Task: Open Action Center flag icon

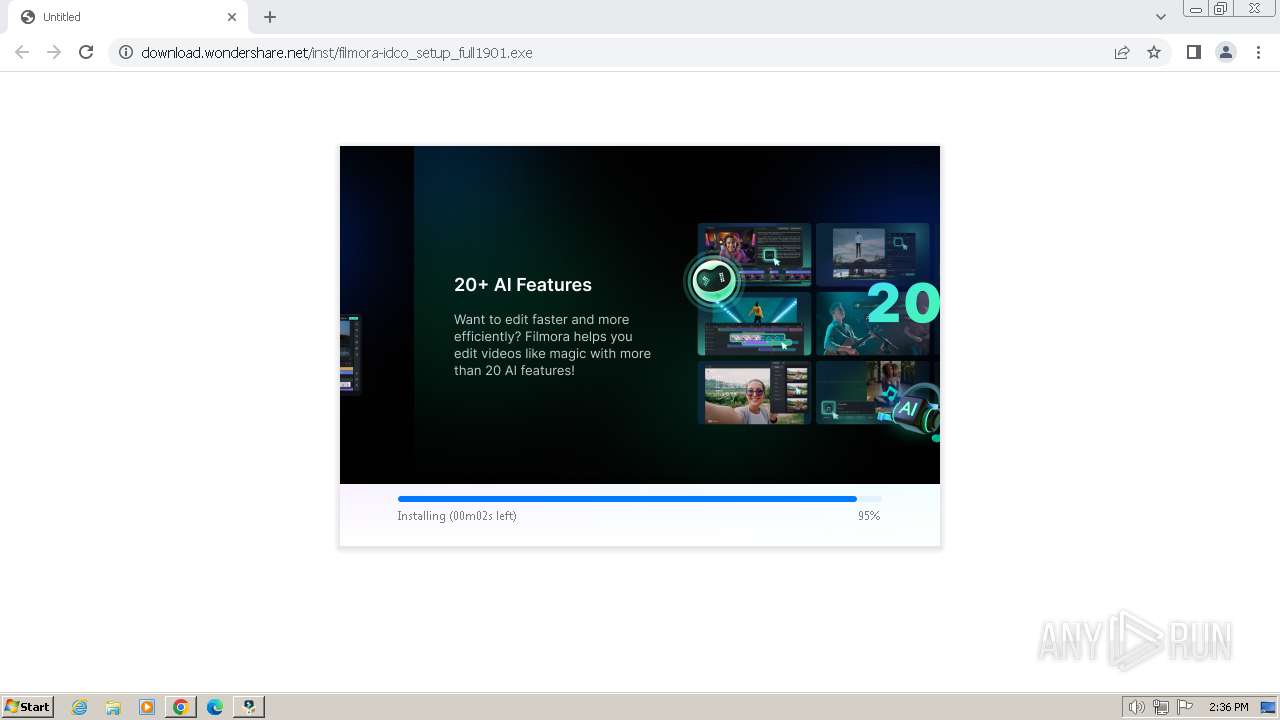Action: 1185,707
